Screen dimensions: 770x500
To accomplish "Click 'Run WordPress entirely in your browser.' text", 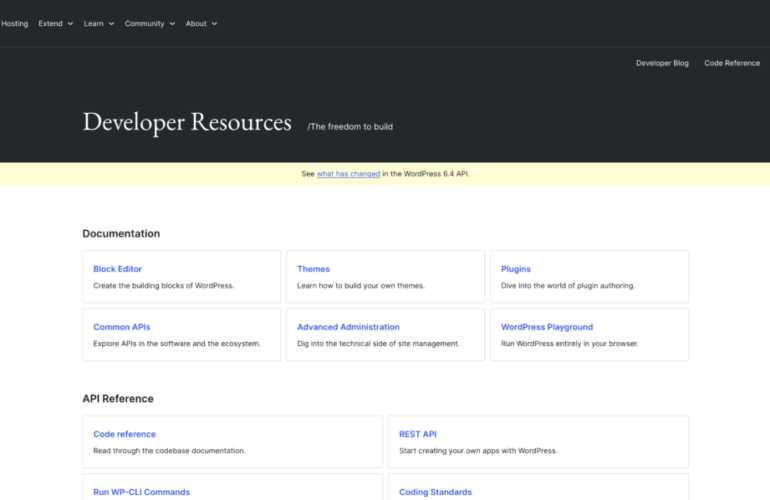I will click(x=570, y=344).
